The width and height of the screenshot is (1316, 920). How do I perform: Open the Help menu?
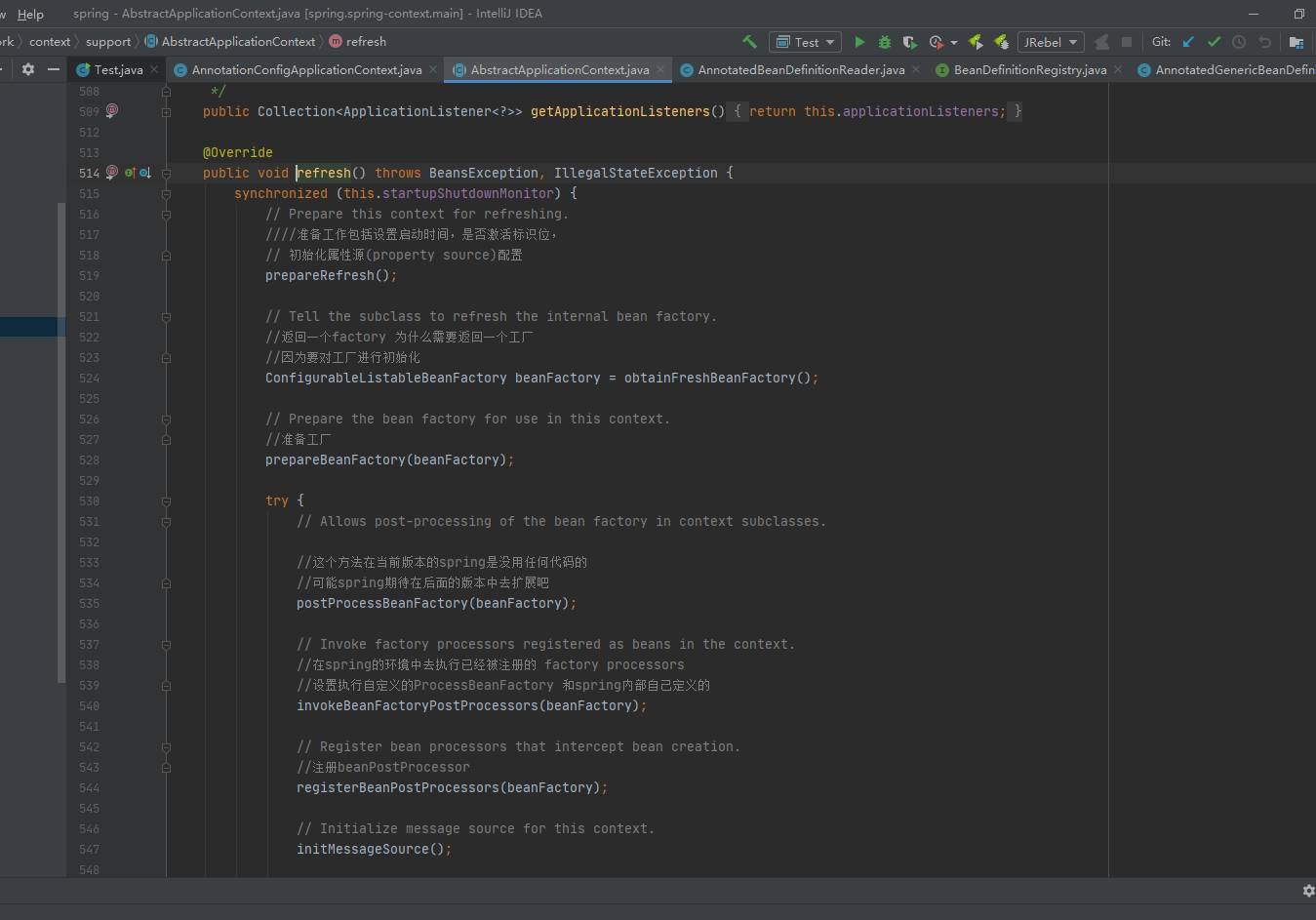pyautogui.click(x=30, y=14)
